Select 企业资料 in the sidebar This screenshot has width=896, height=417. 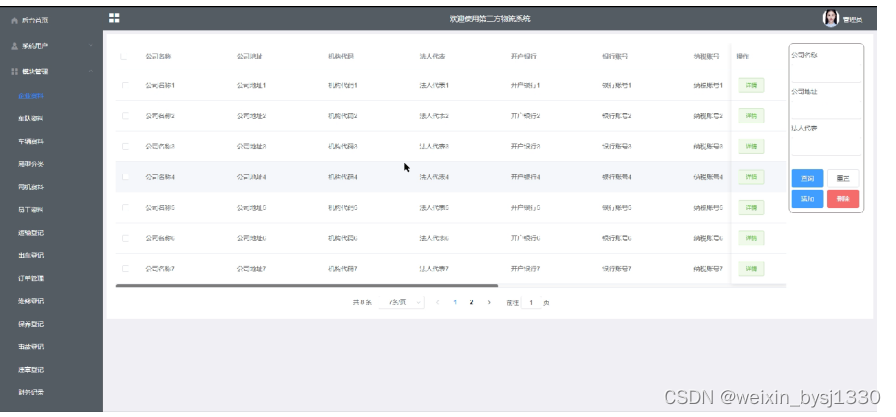[31, 96]
